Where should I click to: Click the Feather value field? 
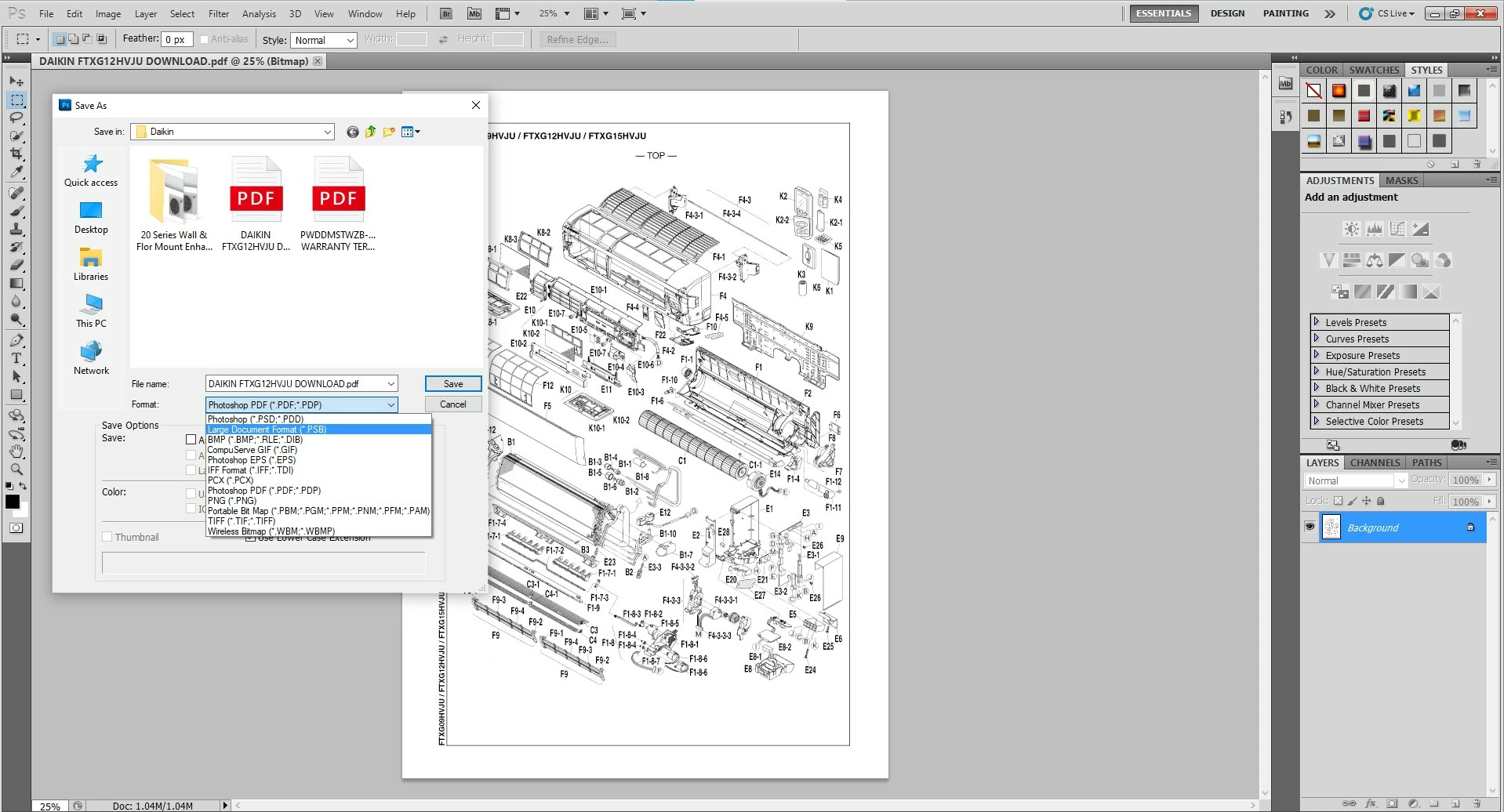tap(176, 39)
